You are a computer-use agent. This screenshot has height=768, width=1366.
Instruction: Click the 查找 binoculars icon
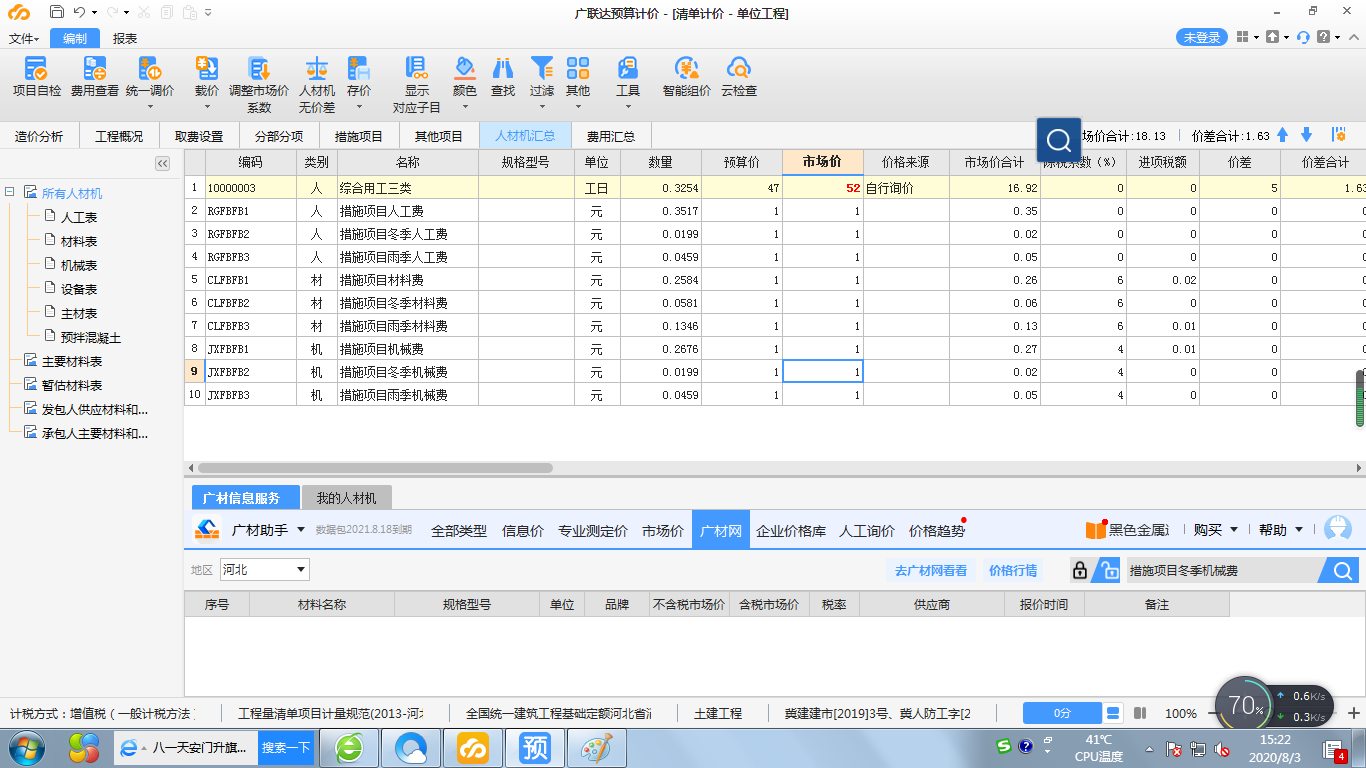click(503, 68)
